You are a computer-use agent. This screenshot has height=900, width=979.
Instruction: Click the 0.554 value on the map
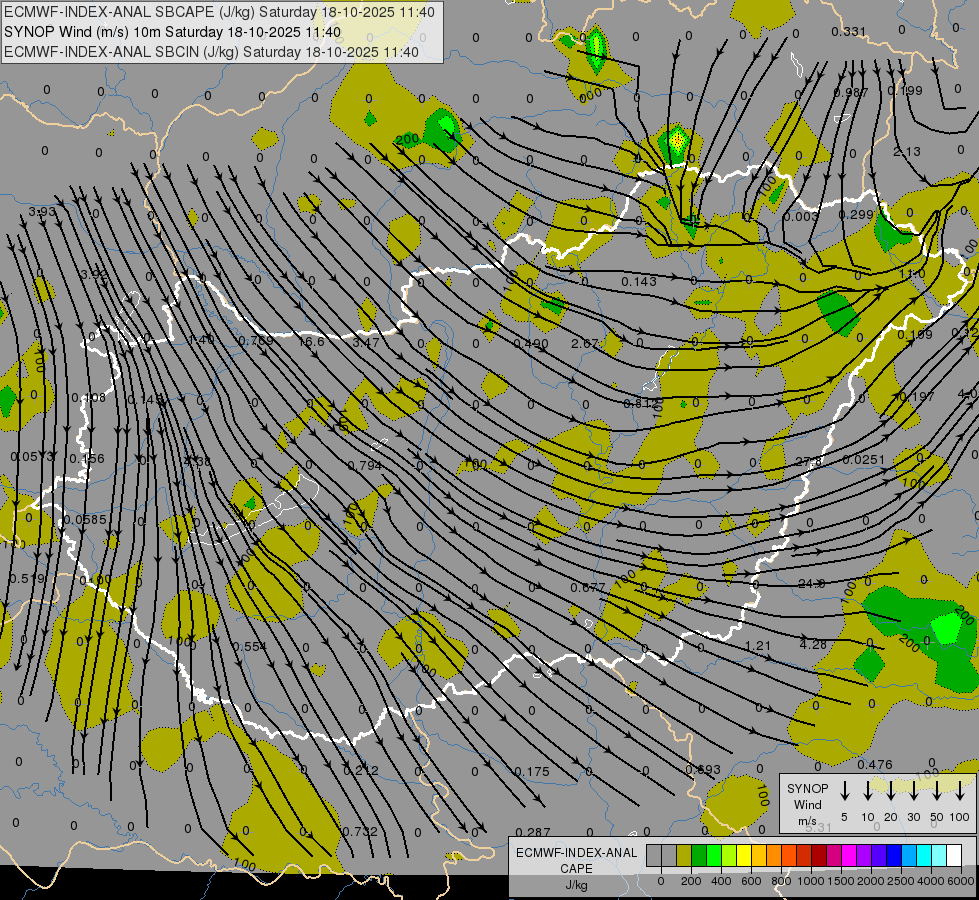click(x=249, y=646)
